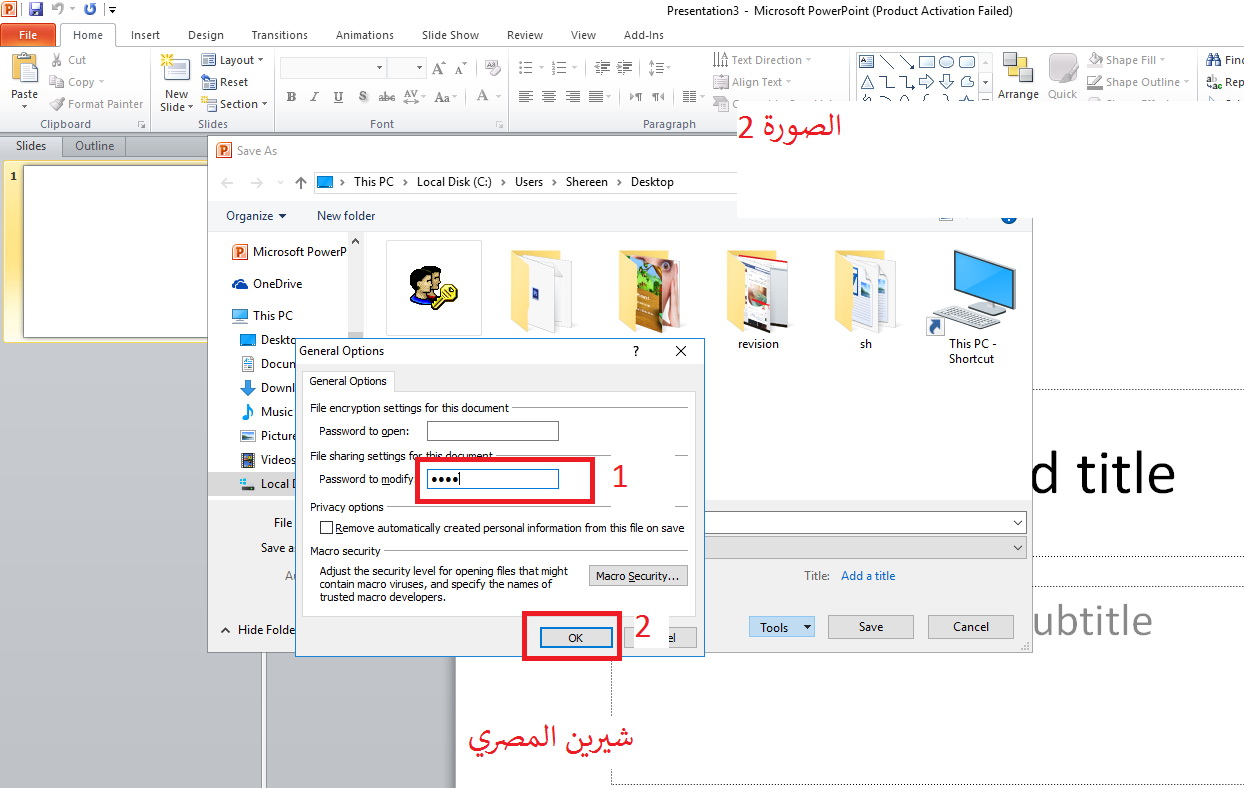Image resolution: width=1244 pixels, height=788 pixels.
Task: Click the Add a title link
Action: coord(868,576)
